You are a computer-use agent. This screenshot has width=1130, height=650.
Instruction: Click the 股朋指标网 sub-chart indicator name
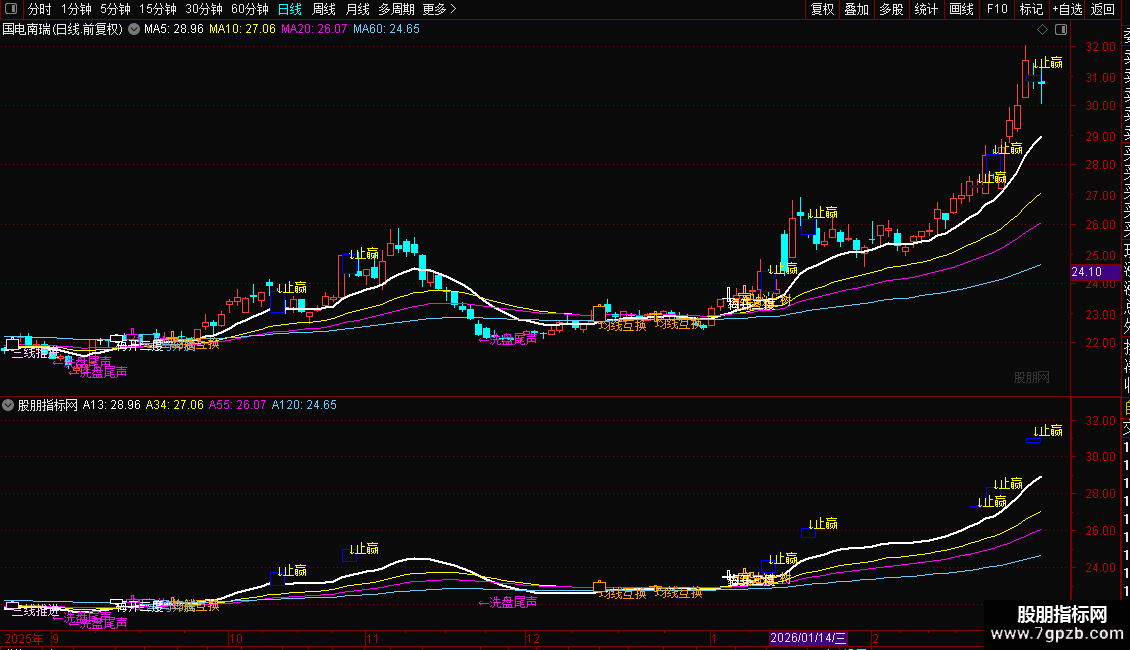[x=48, y=405]
